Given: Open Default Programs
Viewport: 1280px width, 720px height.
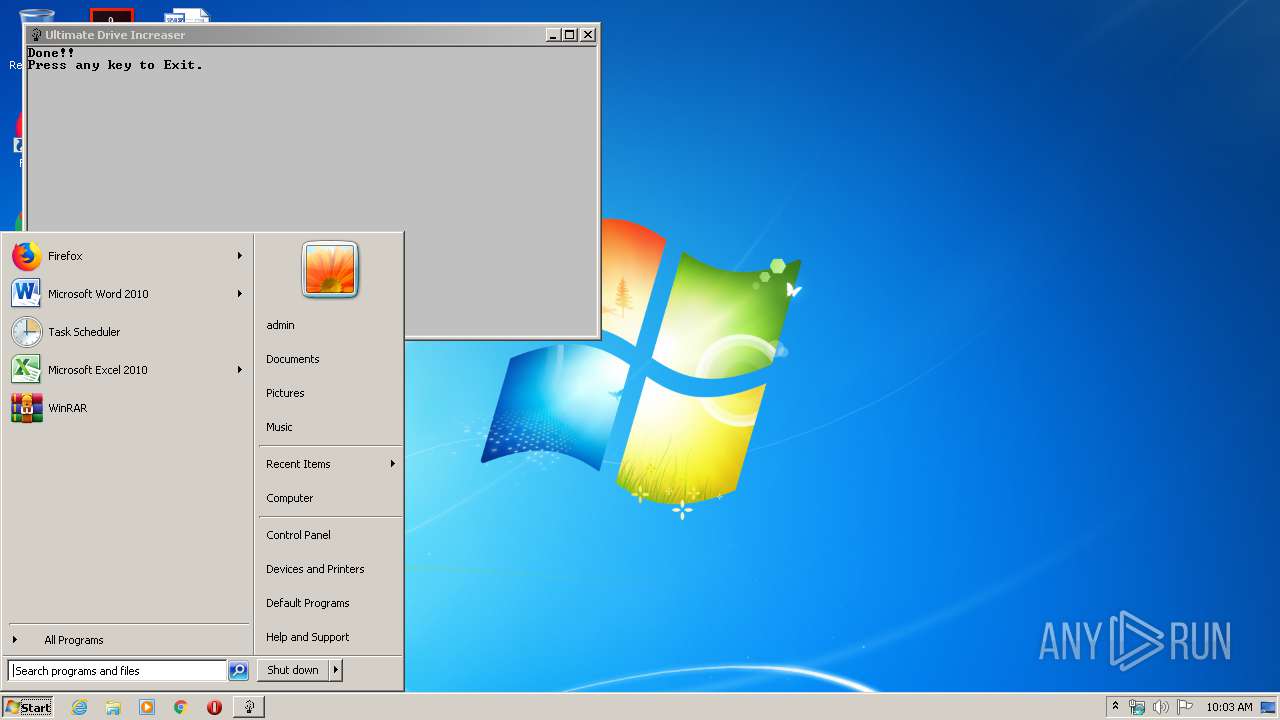Looking at the screenshot, I should point(330,603).
